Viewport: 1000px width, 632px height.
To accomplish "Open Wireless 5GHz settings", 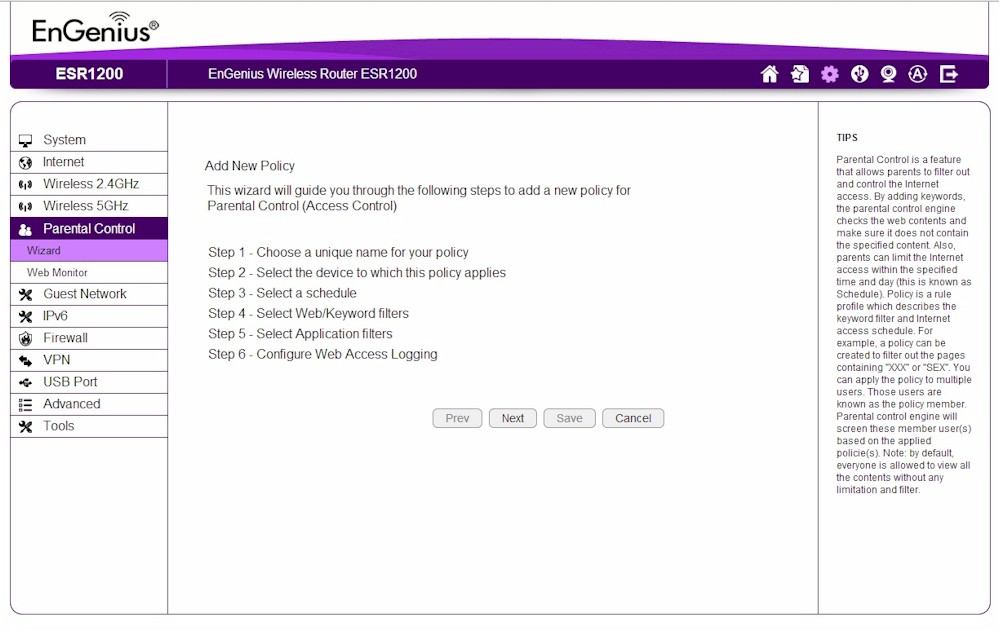I will click(x=89, y=207).
